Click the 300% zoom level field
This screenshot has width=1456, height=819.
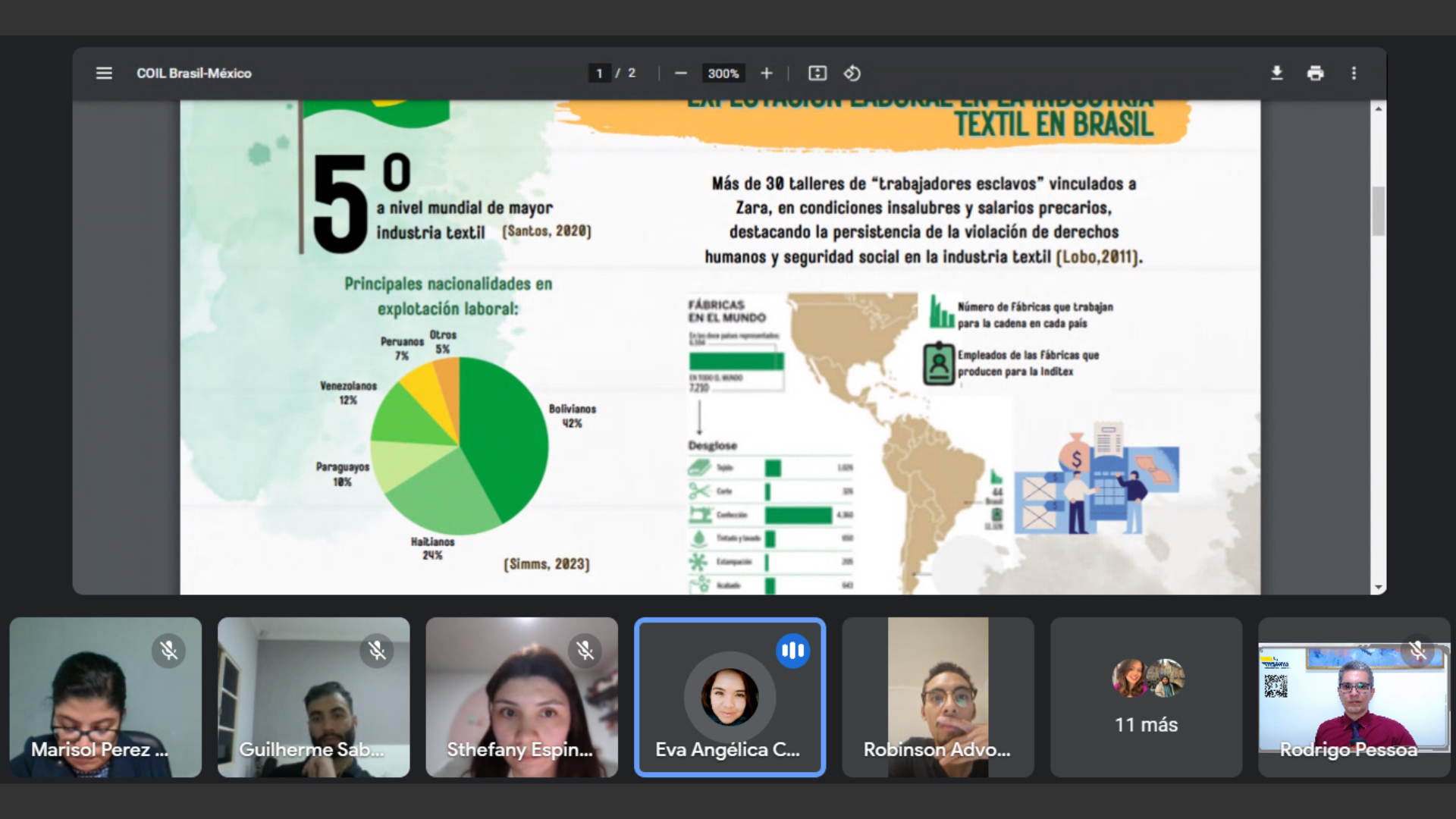723,74
